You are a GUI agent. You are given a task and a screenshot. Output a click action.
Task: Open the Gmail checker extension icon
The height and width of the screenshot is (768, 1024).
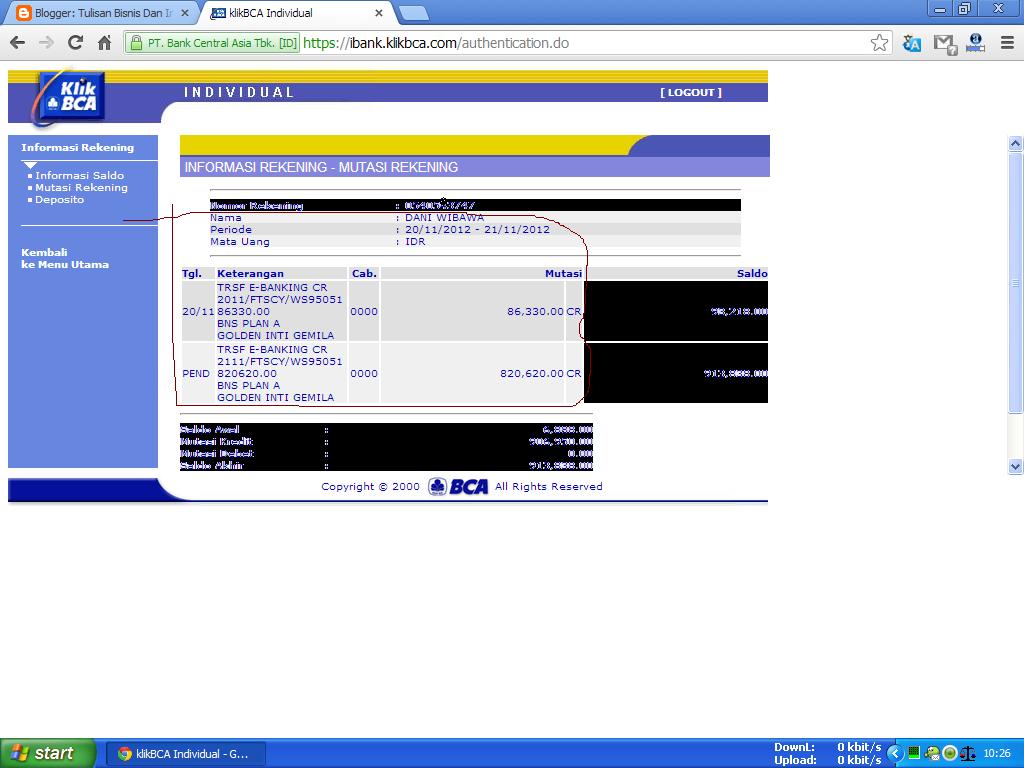[945, 44]
